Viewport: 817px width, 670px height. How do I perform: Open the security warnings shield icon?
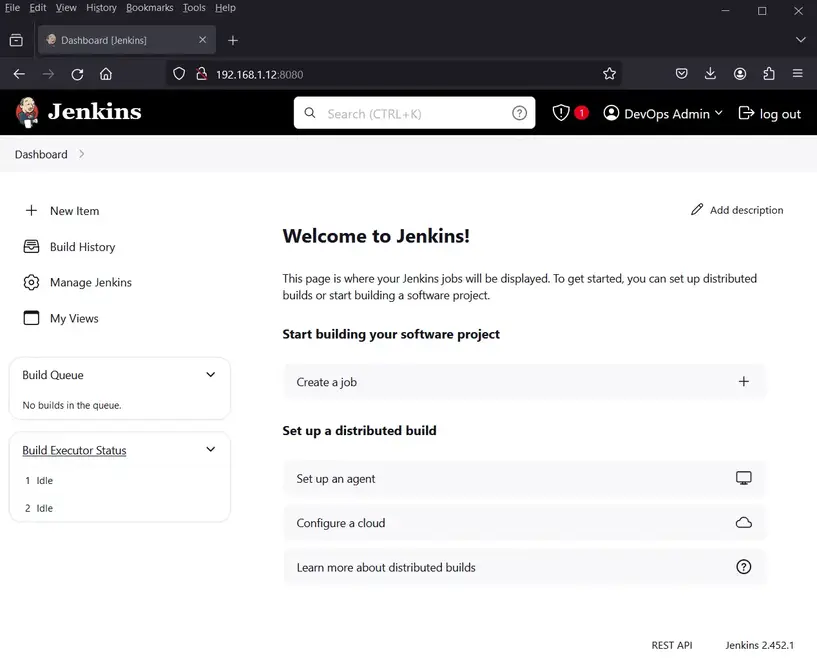(561, 113)
